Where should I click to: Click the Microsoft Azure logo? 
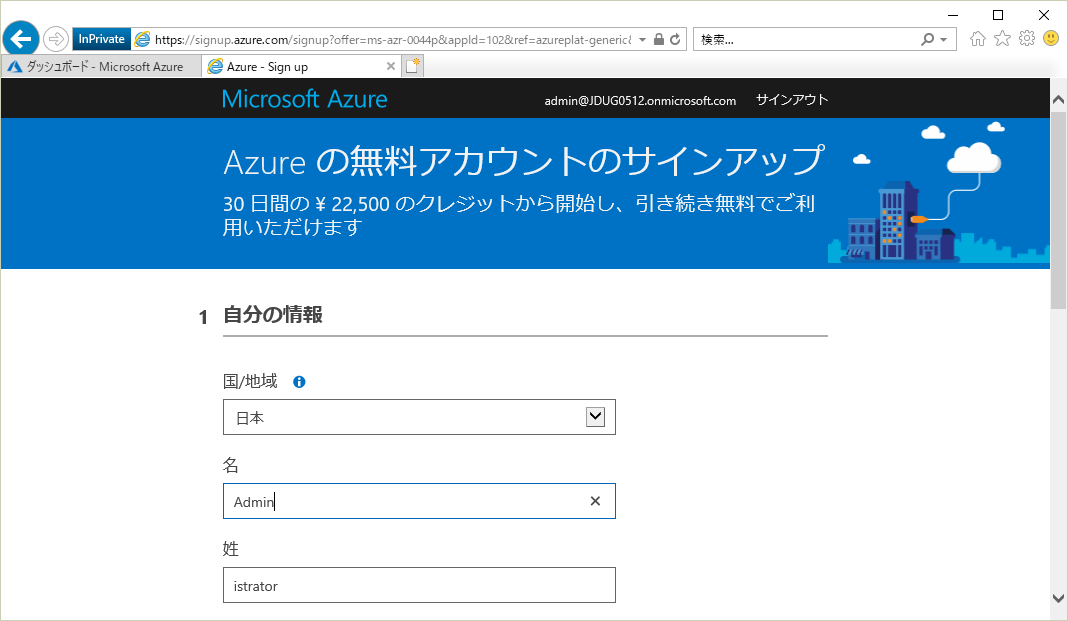(304, 99)
